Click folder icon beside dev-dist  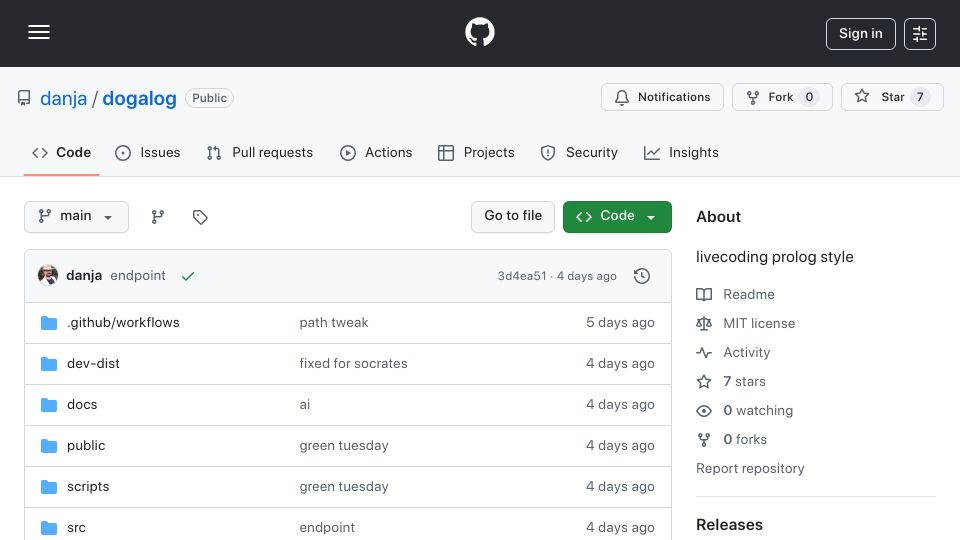point(49,364)
